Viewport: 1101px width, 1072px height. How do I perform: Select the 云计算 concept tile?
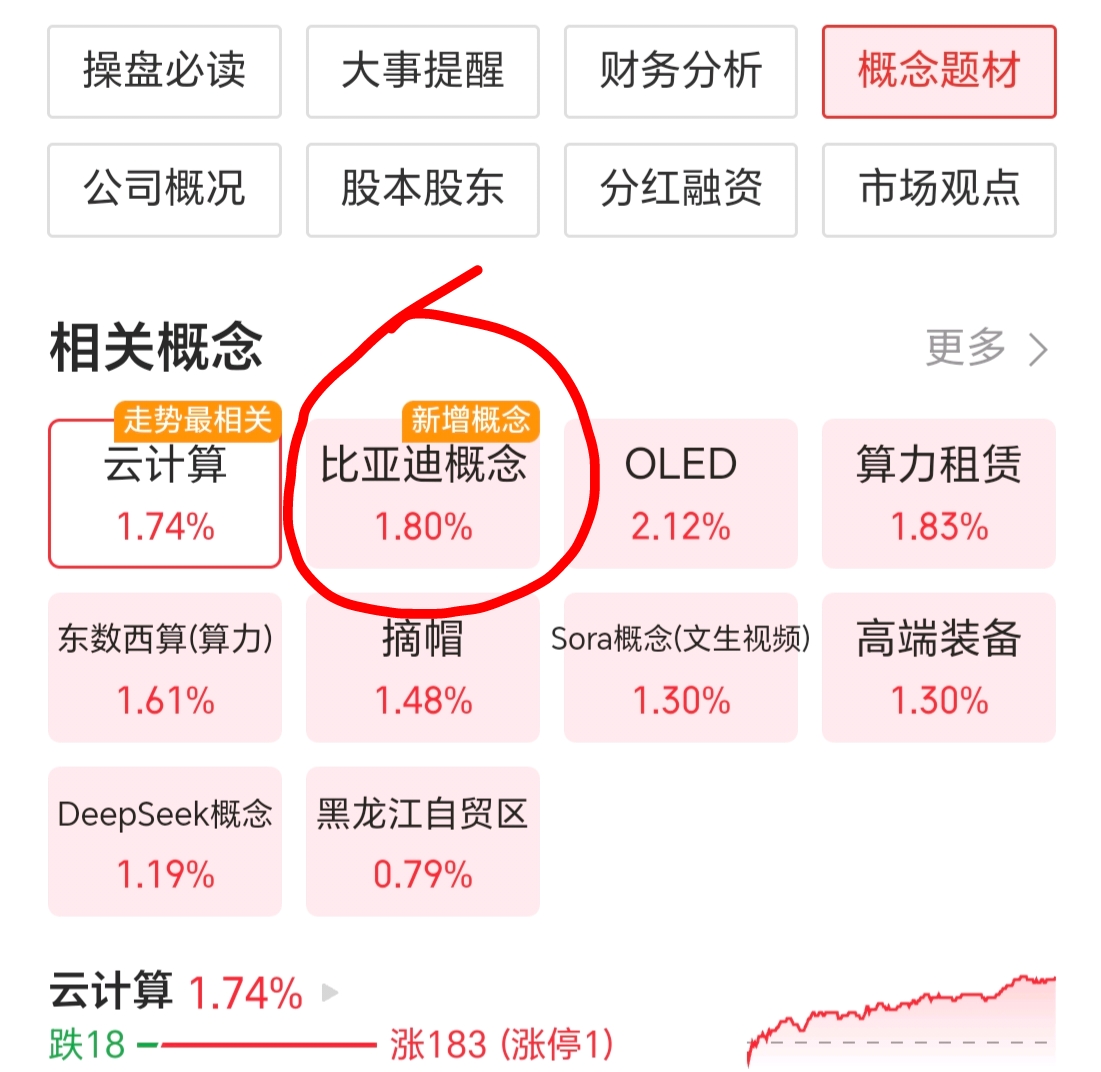[x=164, y=494]
